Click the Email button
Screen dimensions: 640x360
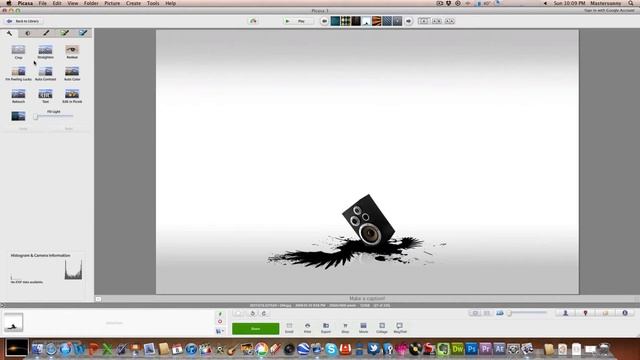click(289, 328)
